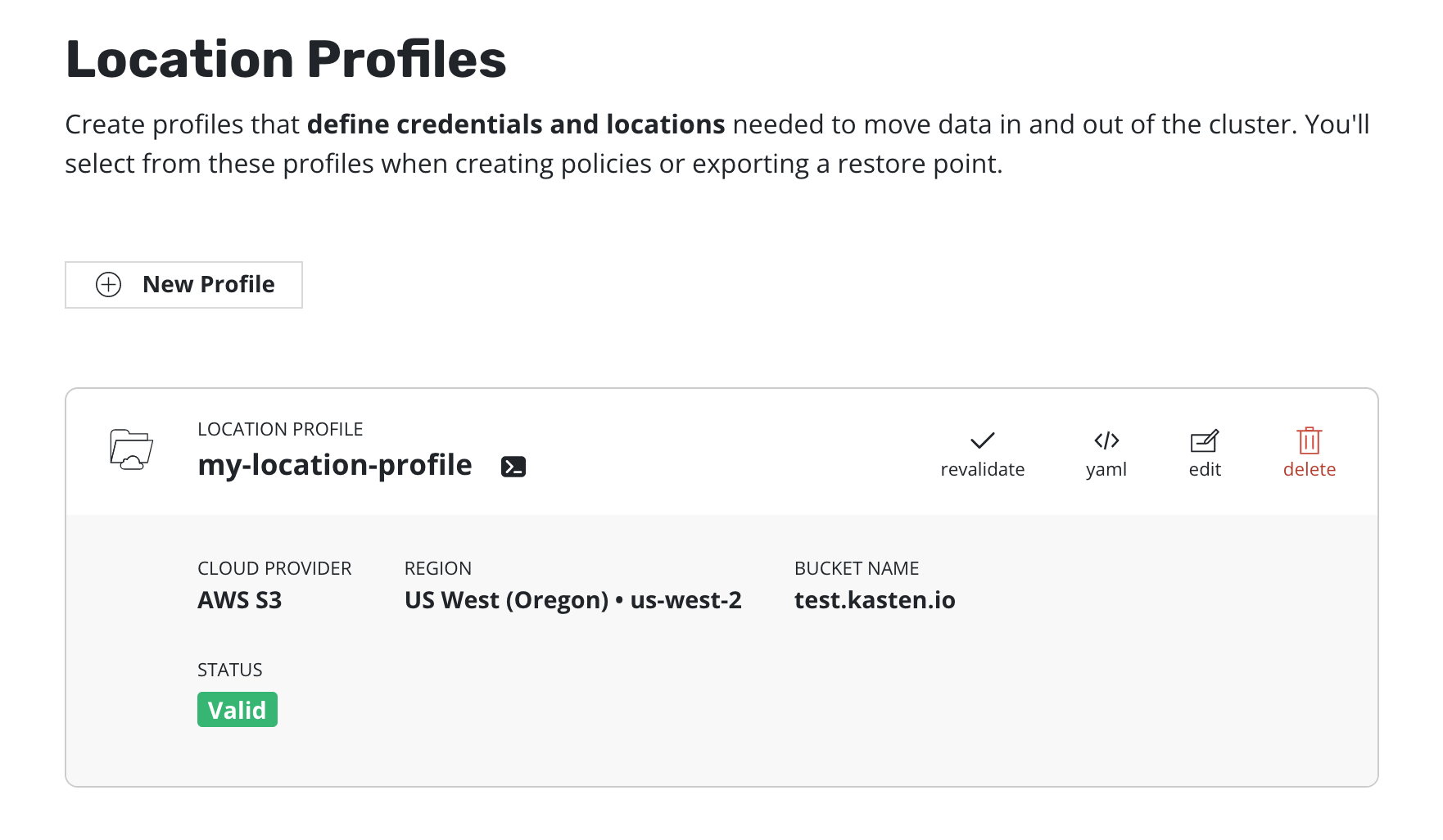Screen dimensions: 1443x840
Task: Click the plus icon in New Profile
Action: coord(109,285)
